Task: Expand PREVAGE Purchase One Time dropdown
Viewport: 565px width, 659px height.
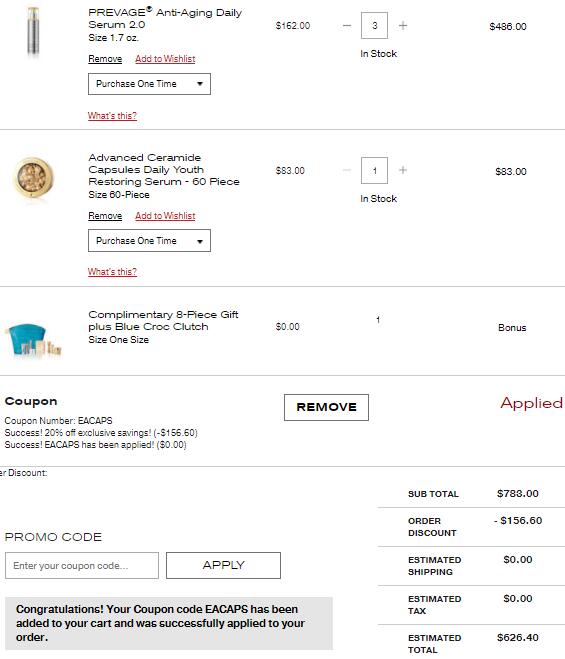Action: coord(149,84)
